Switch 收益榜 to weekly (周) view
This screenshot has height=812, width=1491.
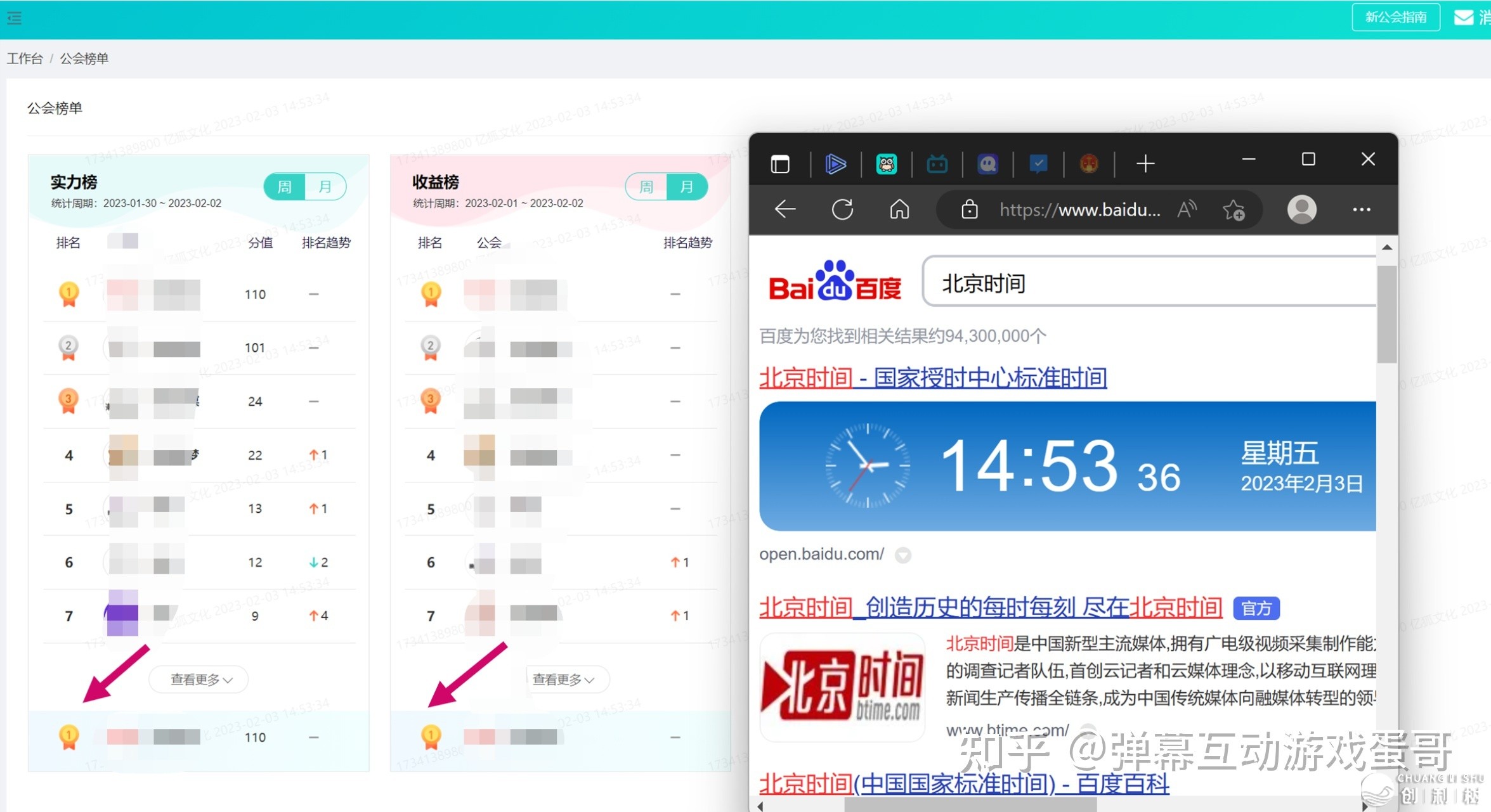point(646,186)
